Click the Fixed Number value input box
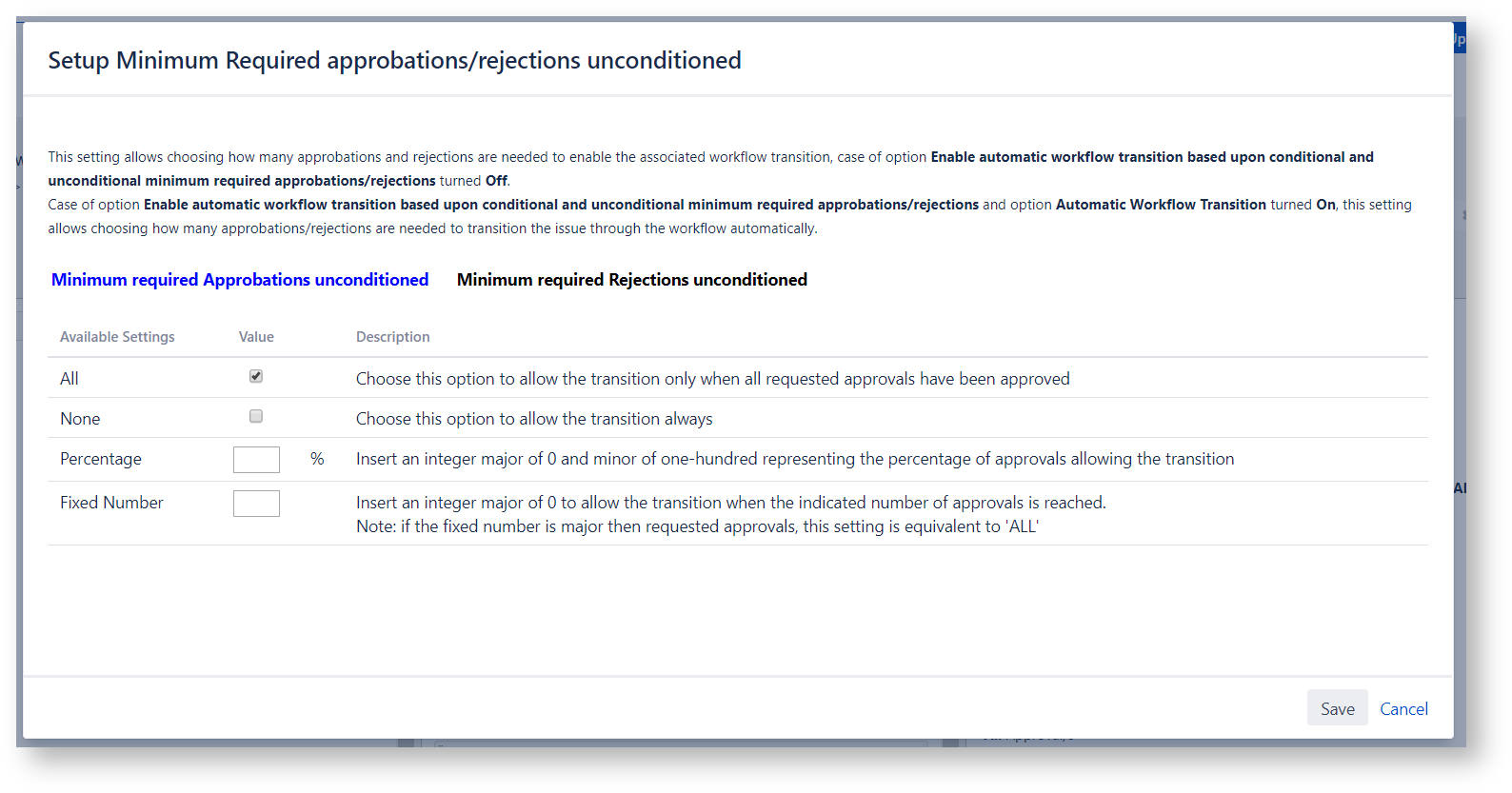Screen dimensions: 1512x793 [x=256, y=504]
